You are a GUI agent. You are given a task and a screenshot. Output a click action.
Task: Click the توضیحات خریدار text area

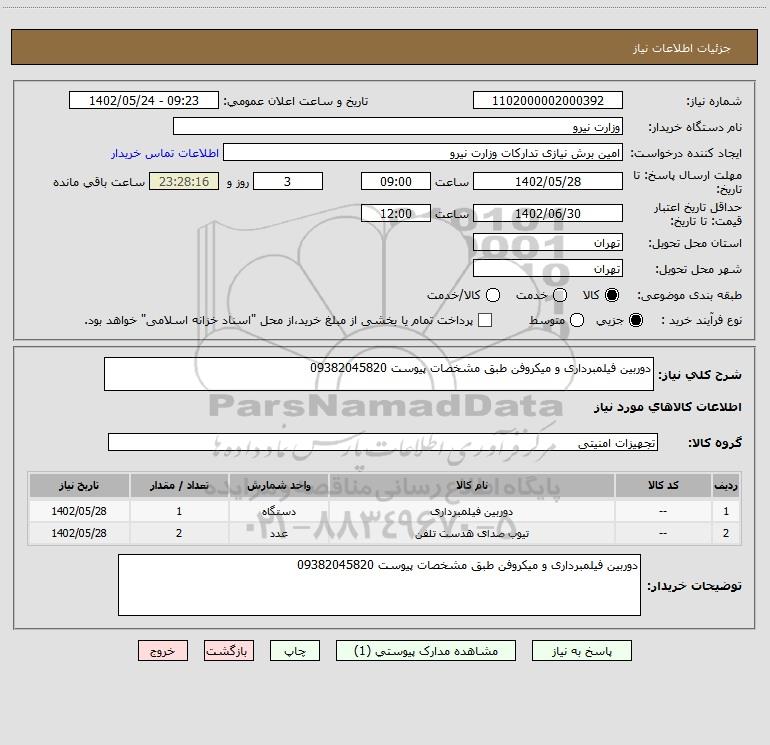(379, 585)
